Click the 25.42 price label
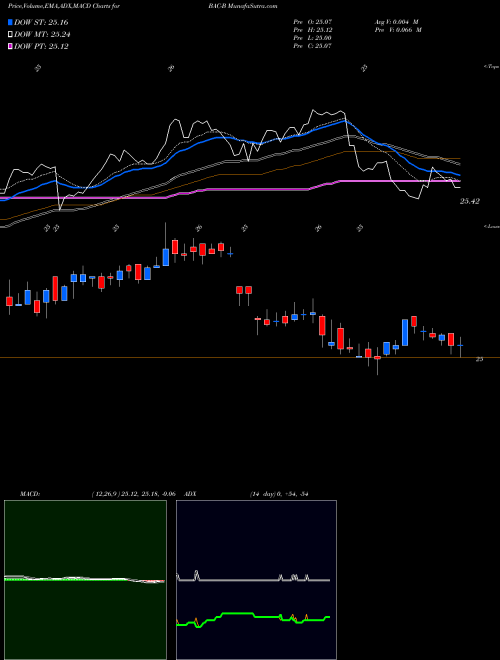Image resolution: width=500 pixels, height=660 pixels. tap(470, 202)
